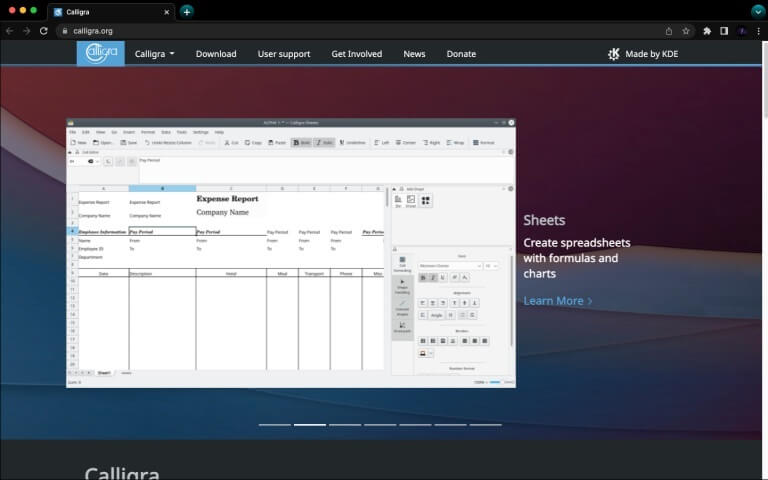Open the browser three-dot menu
768x480 pixels.
point(758,31)
